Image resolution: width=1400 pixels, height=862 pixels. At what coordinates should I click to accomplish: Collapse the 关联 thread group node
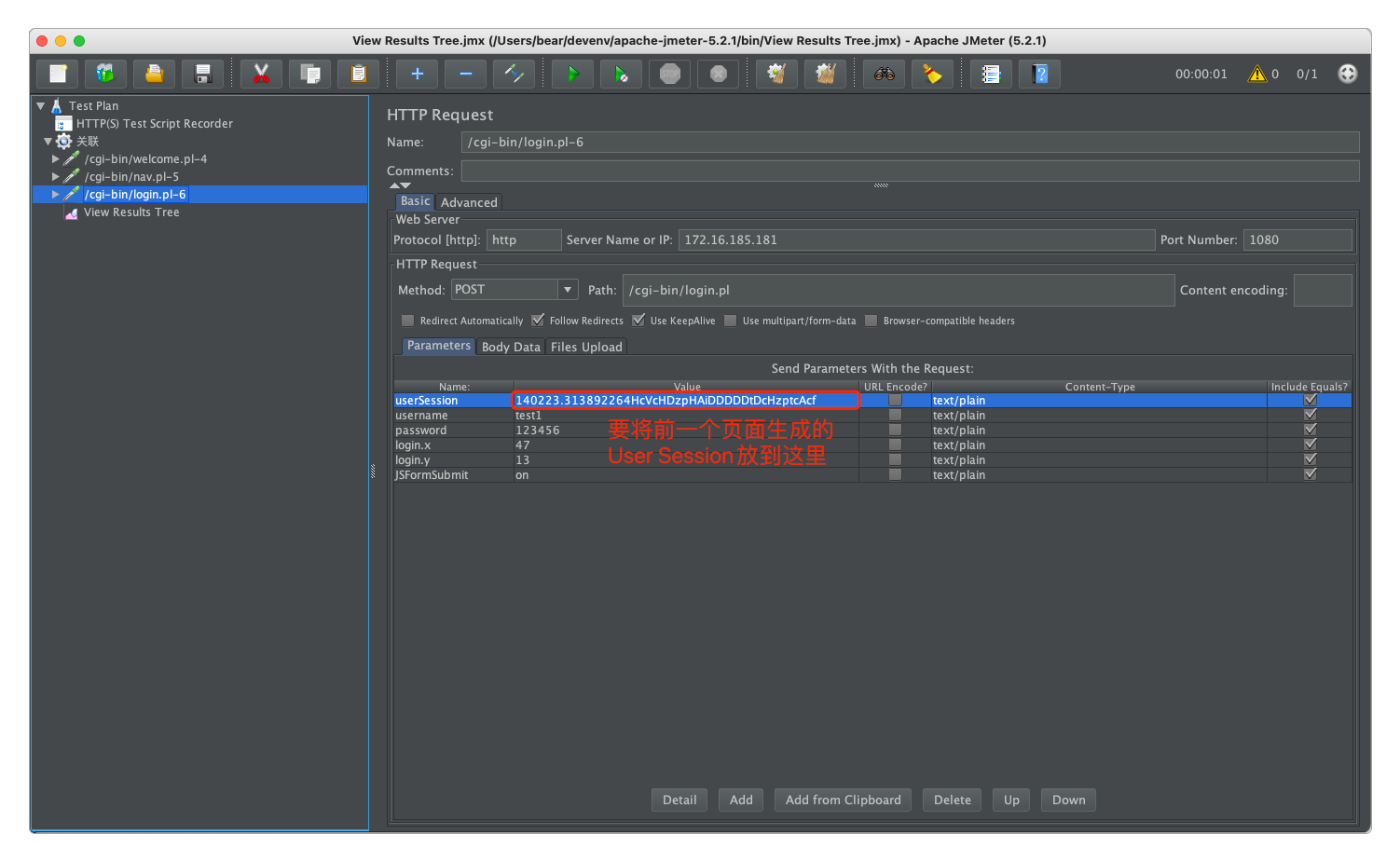(x=48, y=142)
